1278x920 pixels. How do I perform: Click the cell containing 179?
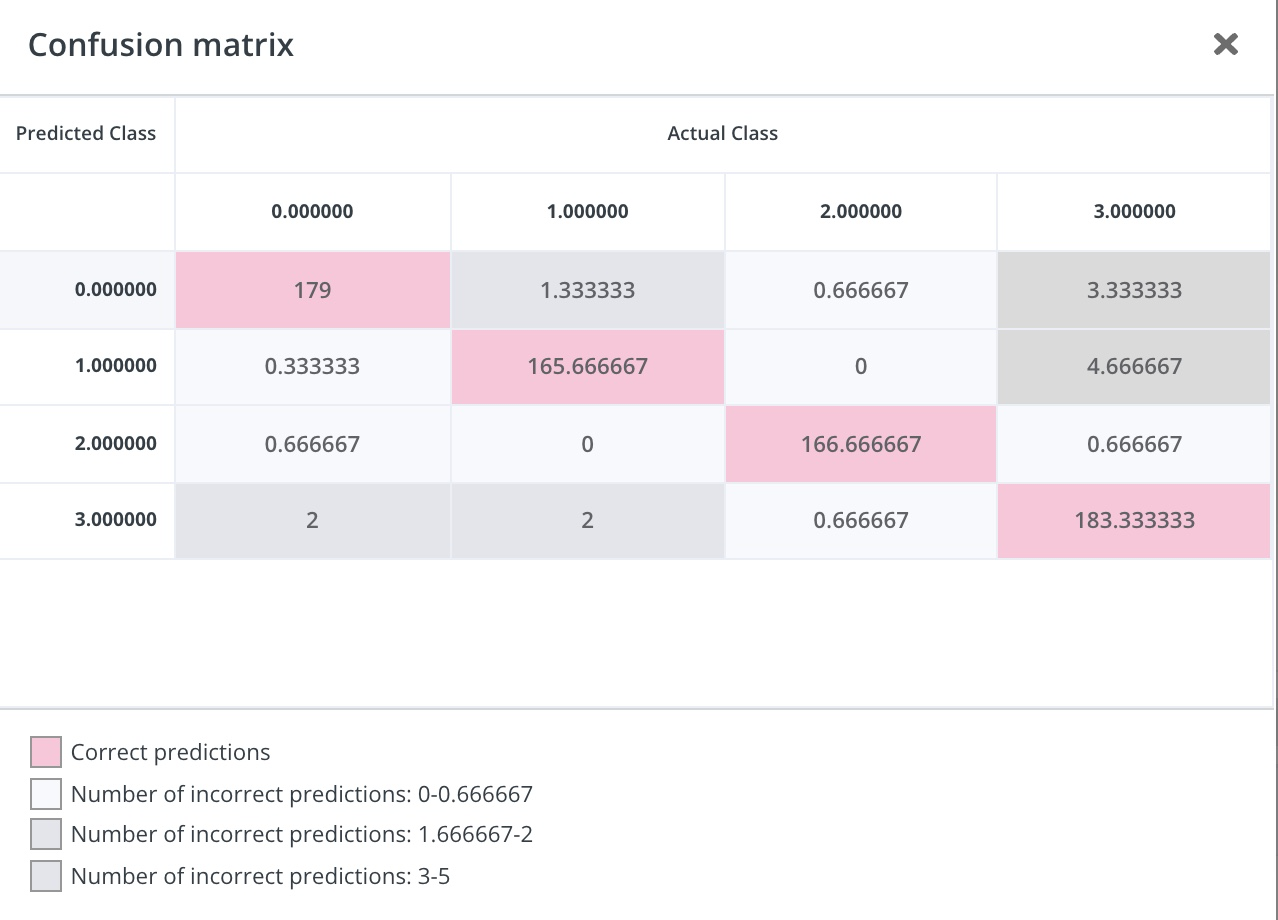click(312, 289)
